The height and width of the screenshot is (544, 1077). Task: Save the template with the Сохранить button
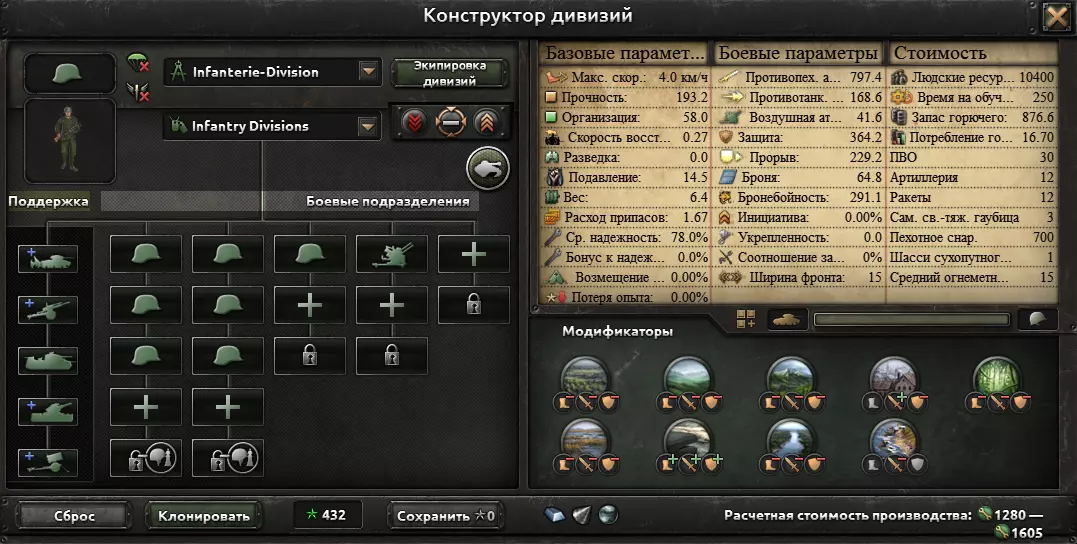click(445, 516)
